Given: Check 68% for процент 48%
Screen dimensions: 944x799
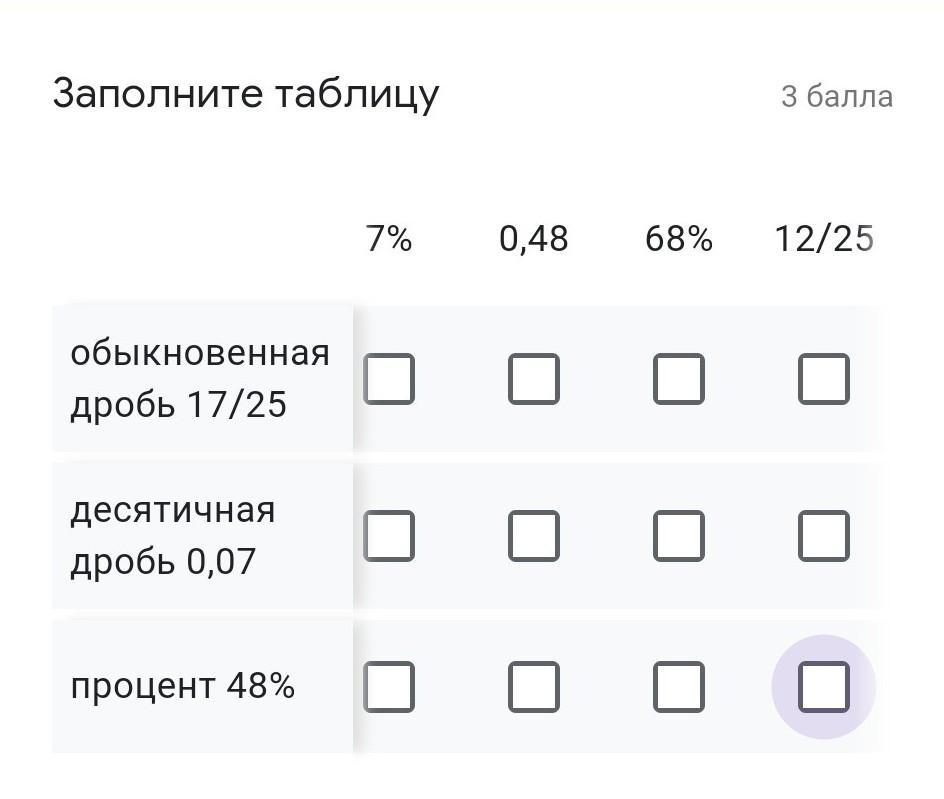Looking at the screenshot, I should pos(679,687).
